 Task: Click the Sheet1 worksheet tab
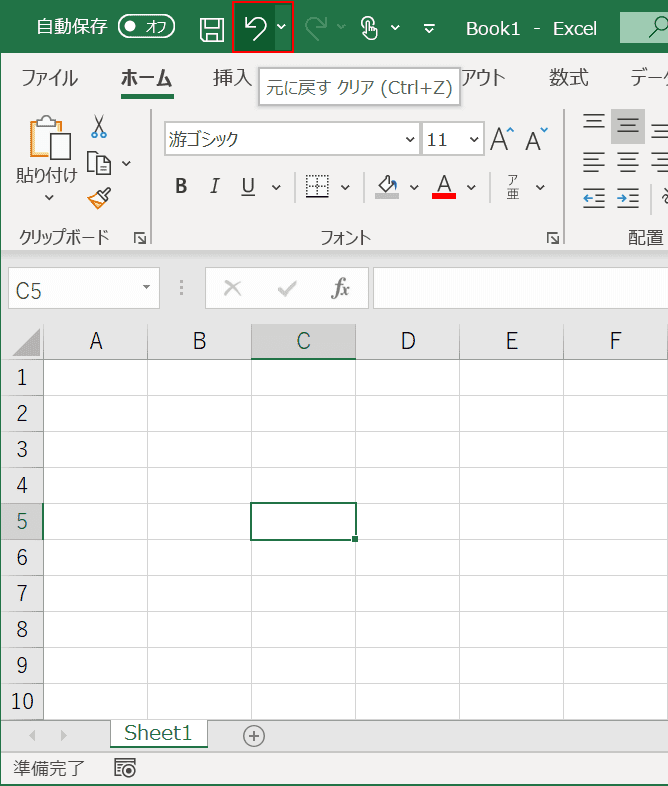pyautogui.click(x=158, y=734)
